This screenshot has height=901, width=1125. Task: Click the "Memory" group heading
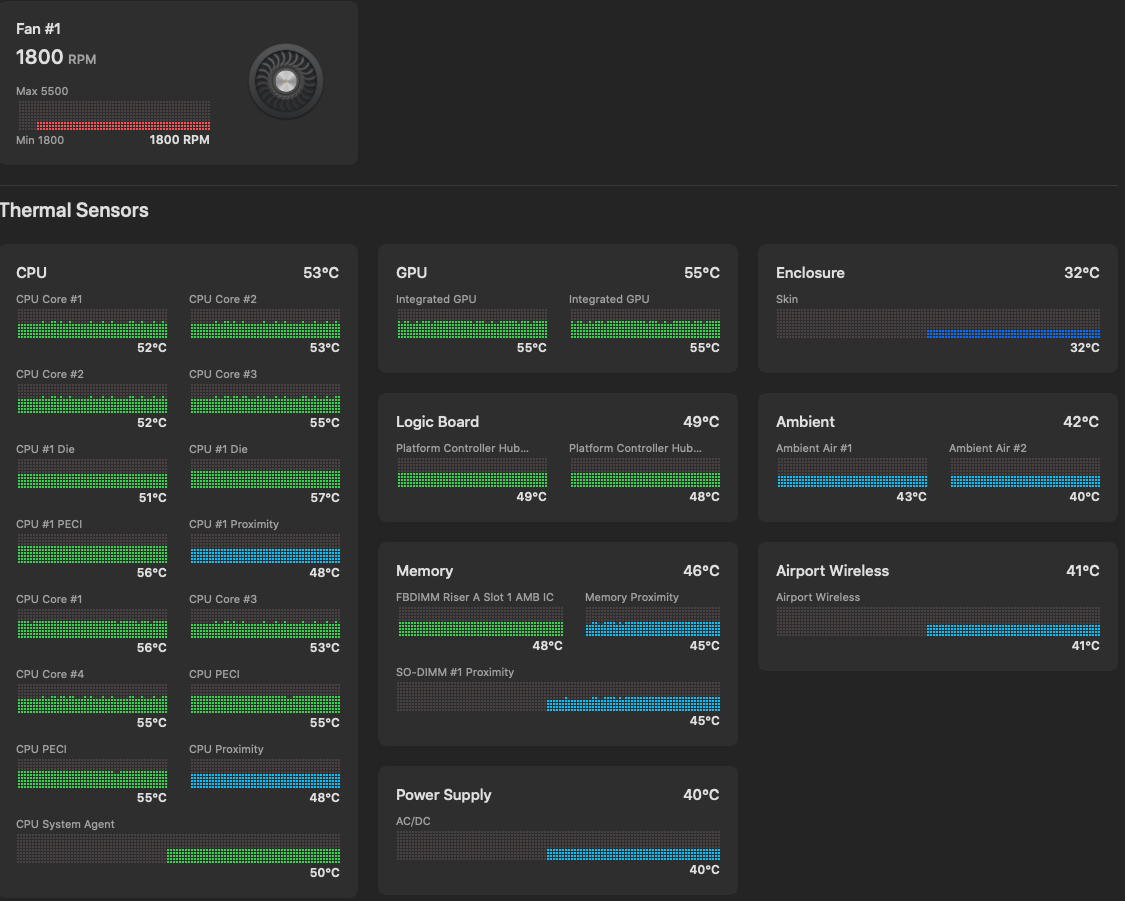pos(424,571)
